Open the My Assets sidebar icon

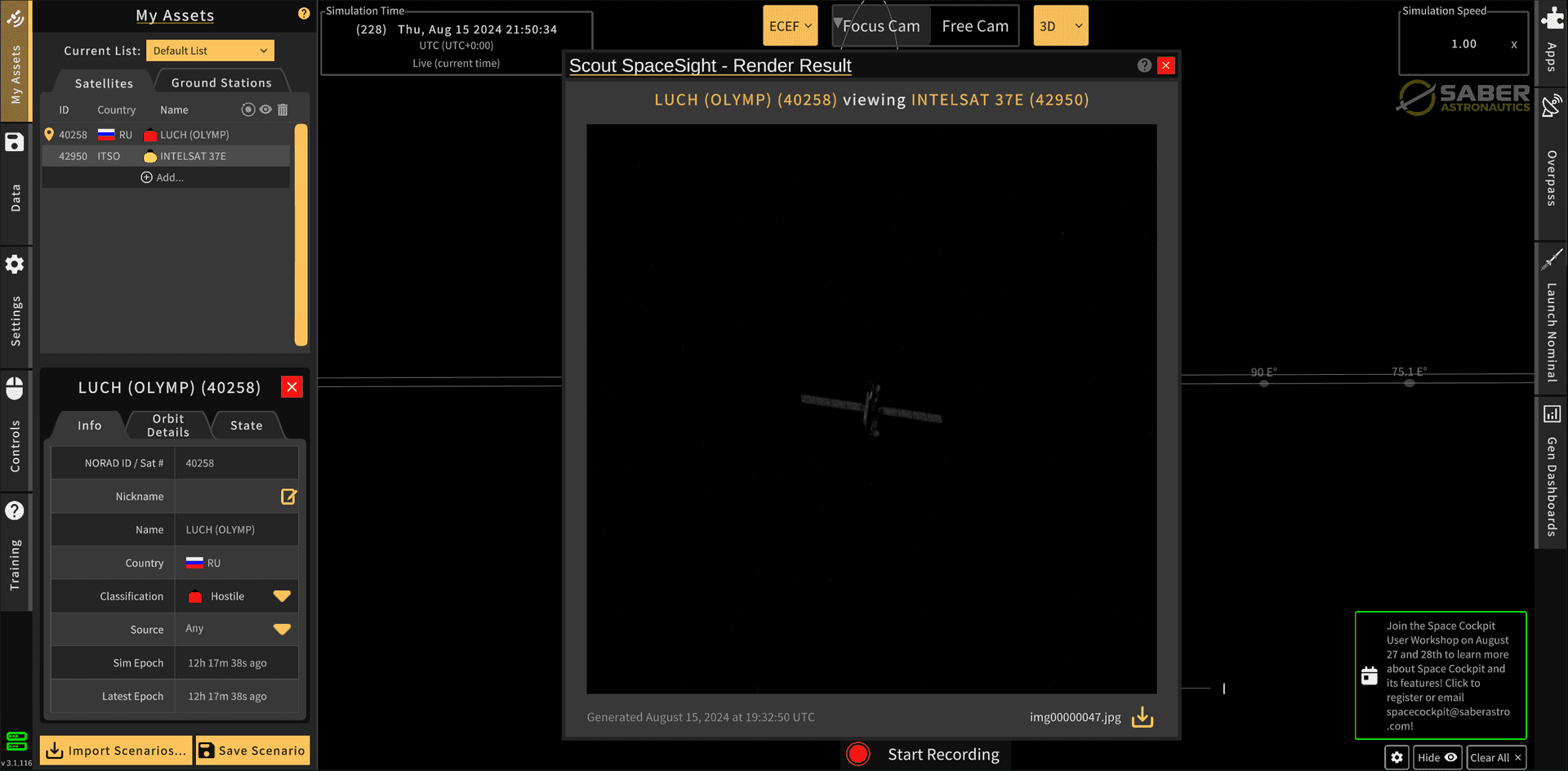[x=15, y=18]
